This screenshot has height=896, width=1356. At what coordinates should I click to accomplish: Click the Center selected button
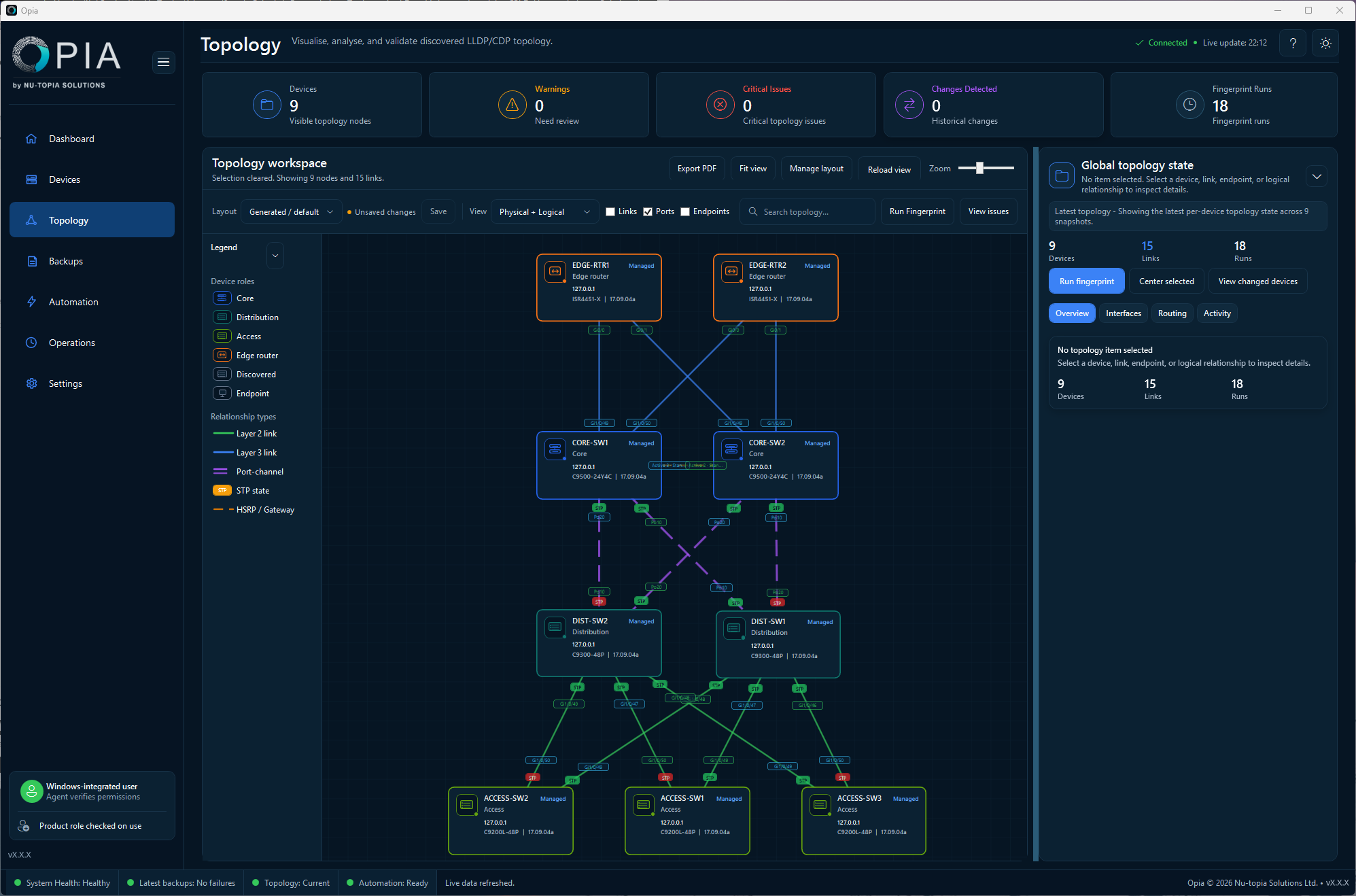1166,281
